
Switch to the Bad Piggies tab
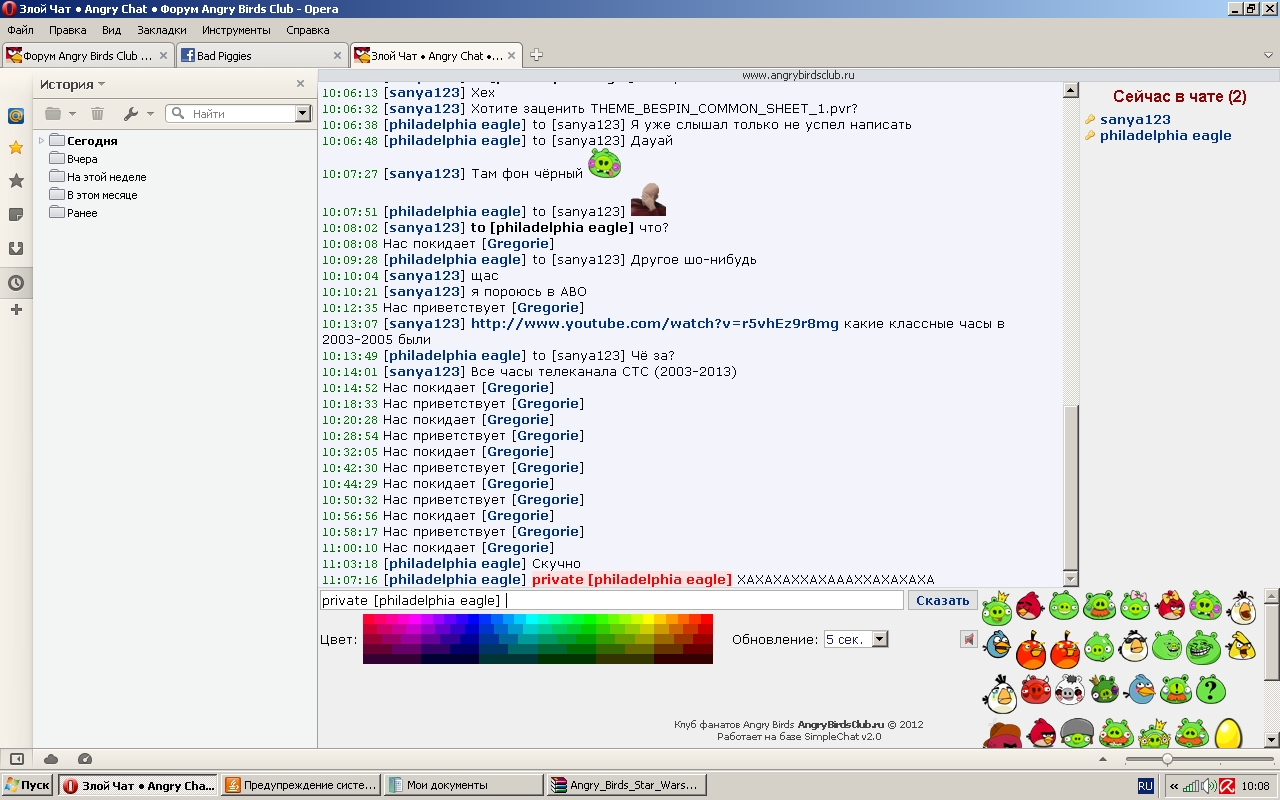click(x=262, y=56)
